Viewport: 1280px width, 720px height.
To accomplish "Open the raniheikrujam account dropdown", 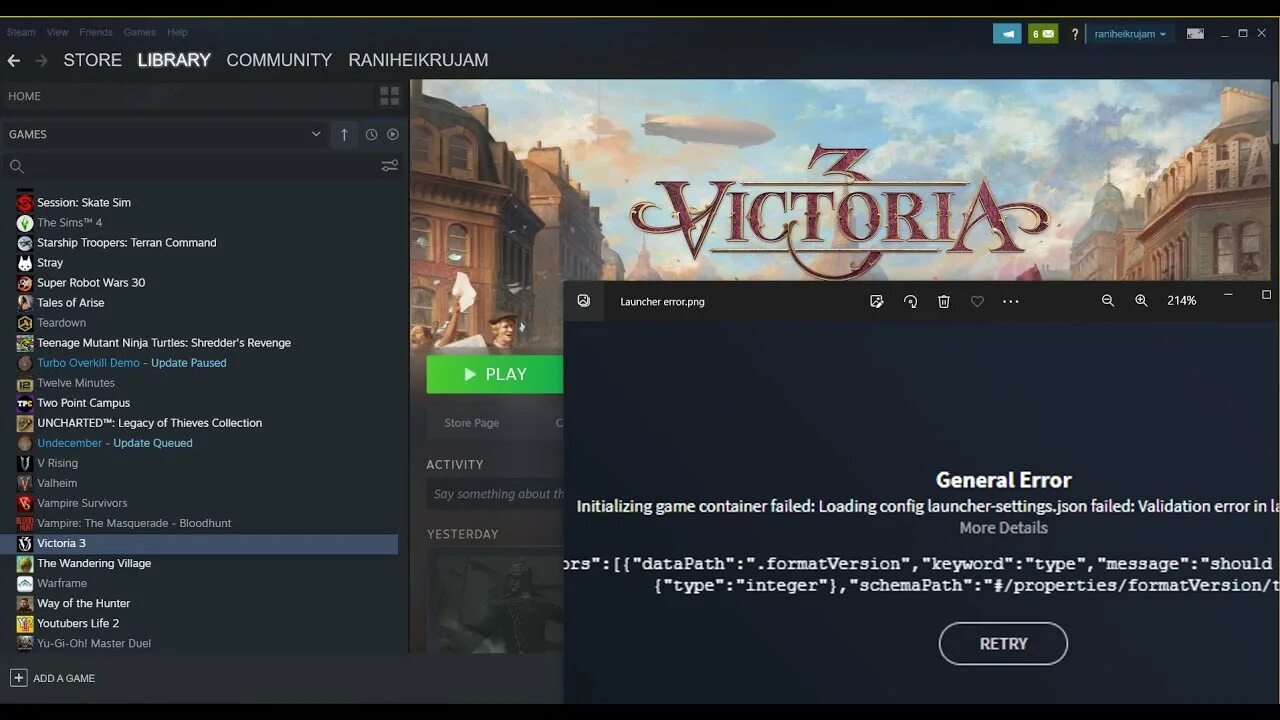I will [1130, 33].
